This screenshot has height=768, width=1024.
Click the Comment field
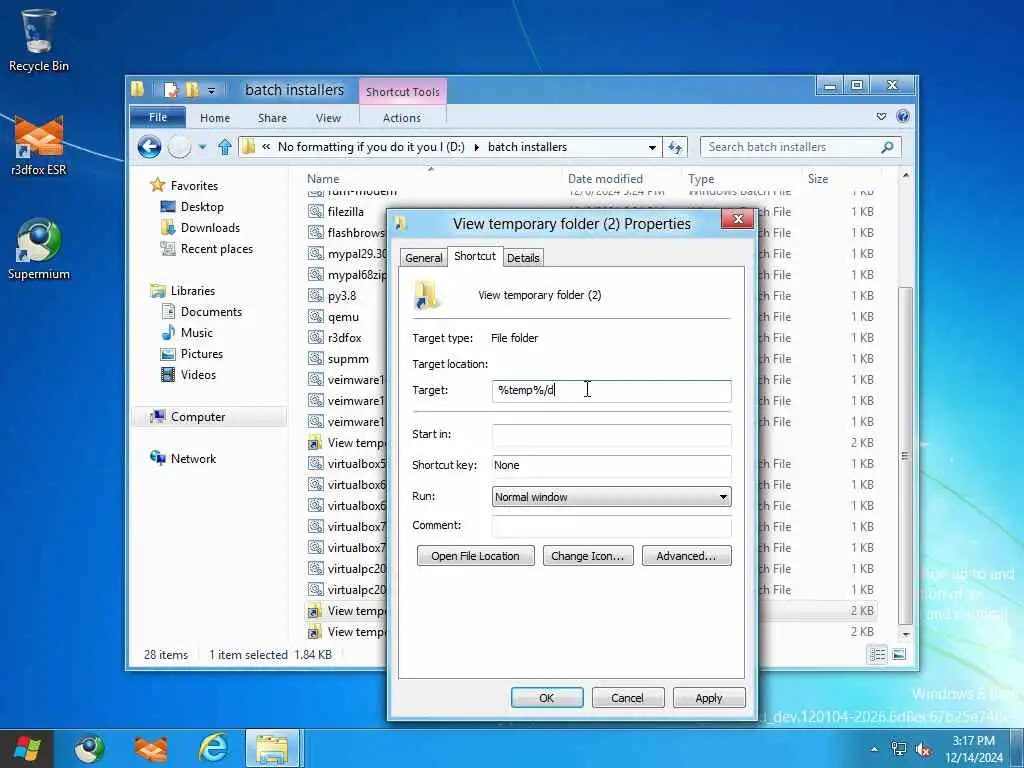pyautogui.click(x=611, y=526)
